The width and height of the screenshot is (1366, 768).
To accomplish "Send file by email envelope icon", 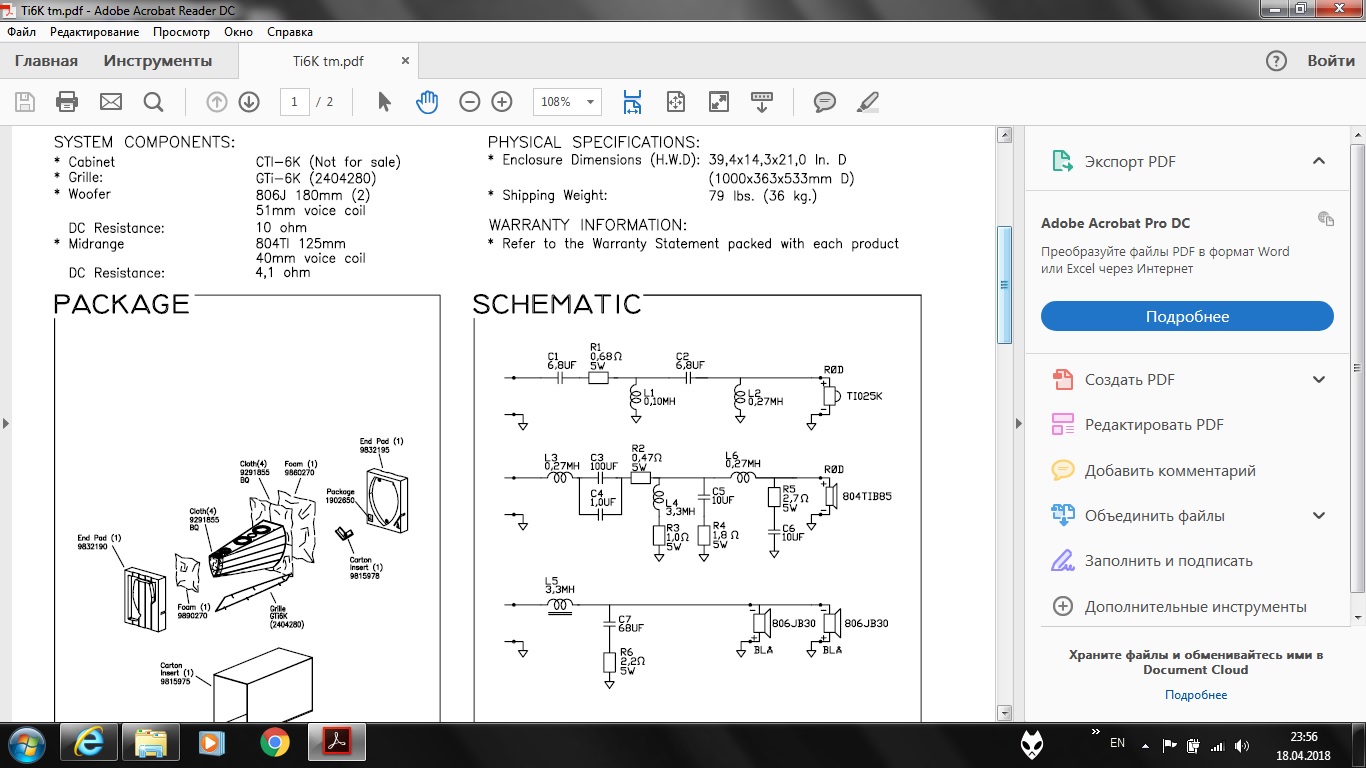I will tap(110, 101).
